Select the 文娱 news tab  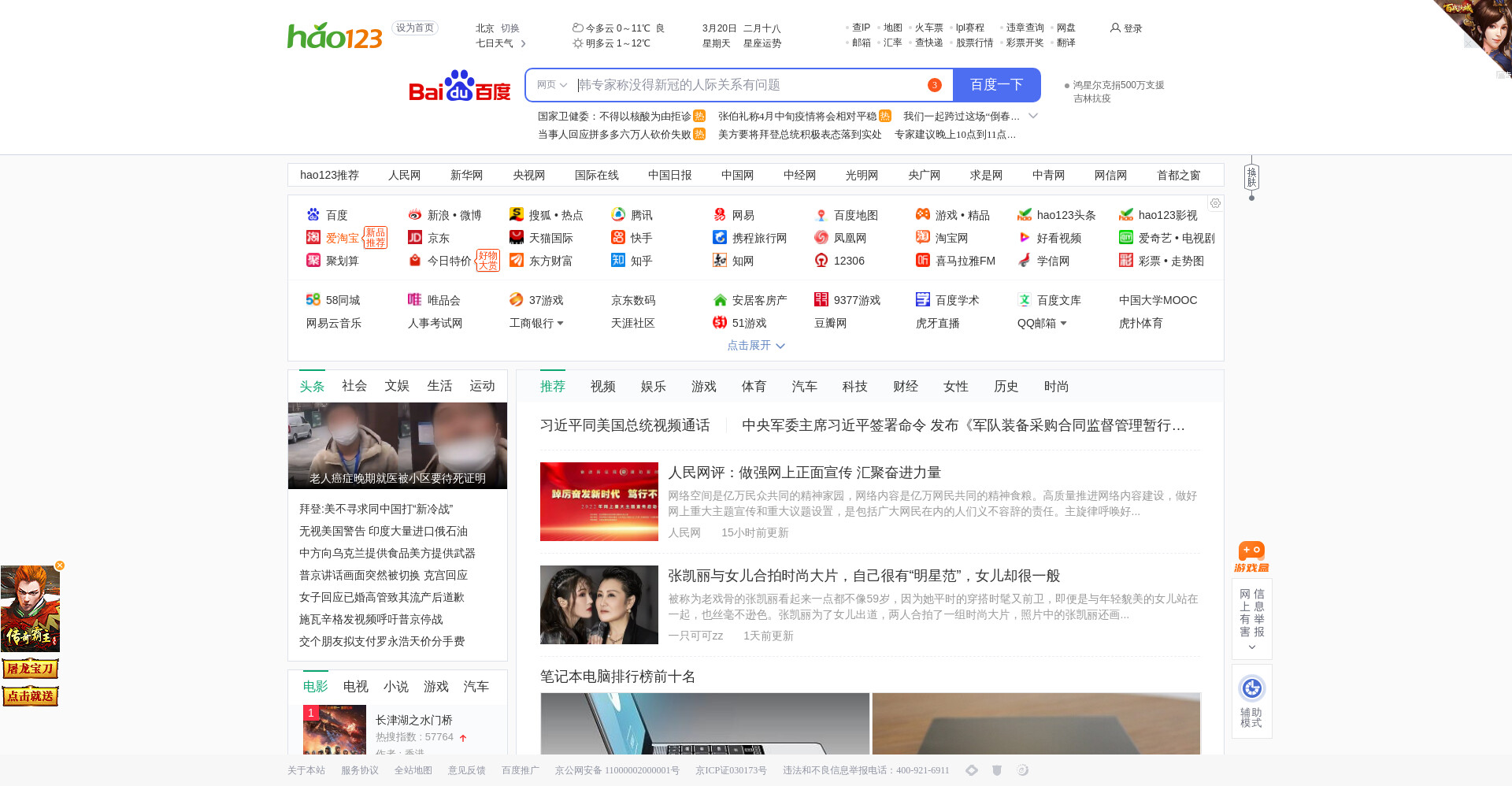tap(397, 385)
